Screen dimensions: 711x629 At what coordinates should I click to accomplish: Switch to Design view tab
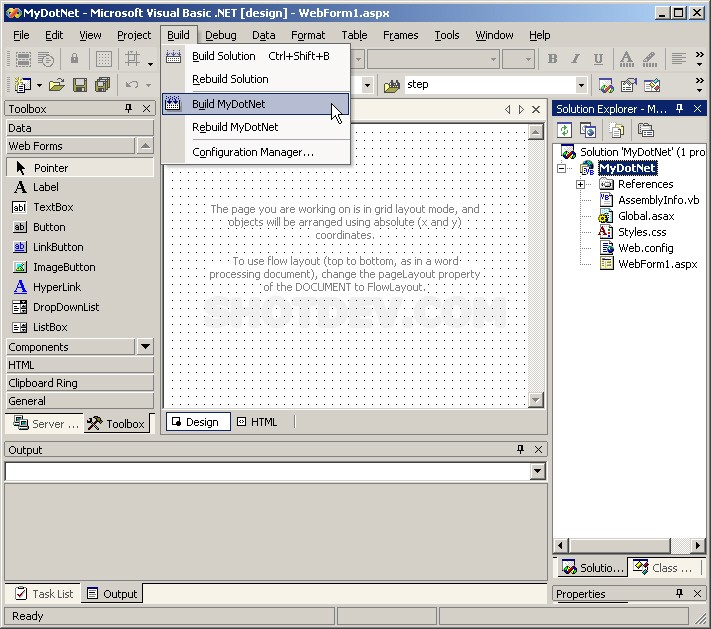tap(198, 422)
